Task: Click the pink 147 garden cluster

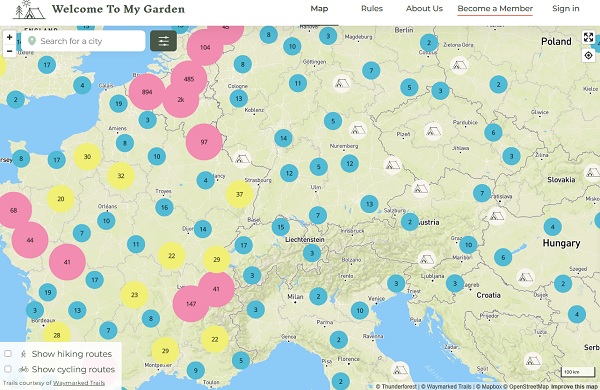Action: click(191, 304)
